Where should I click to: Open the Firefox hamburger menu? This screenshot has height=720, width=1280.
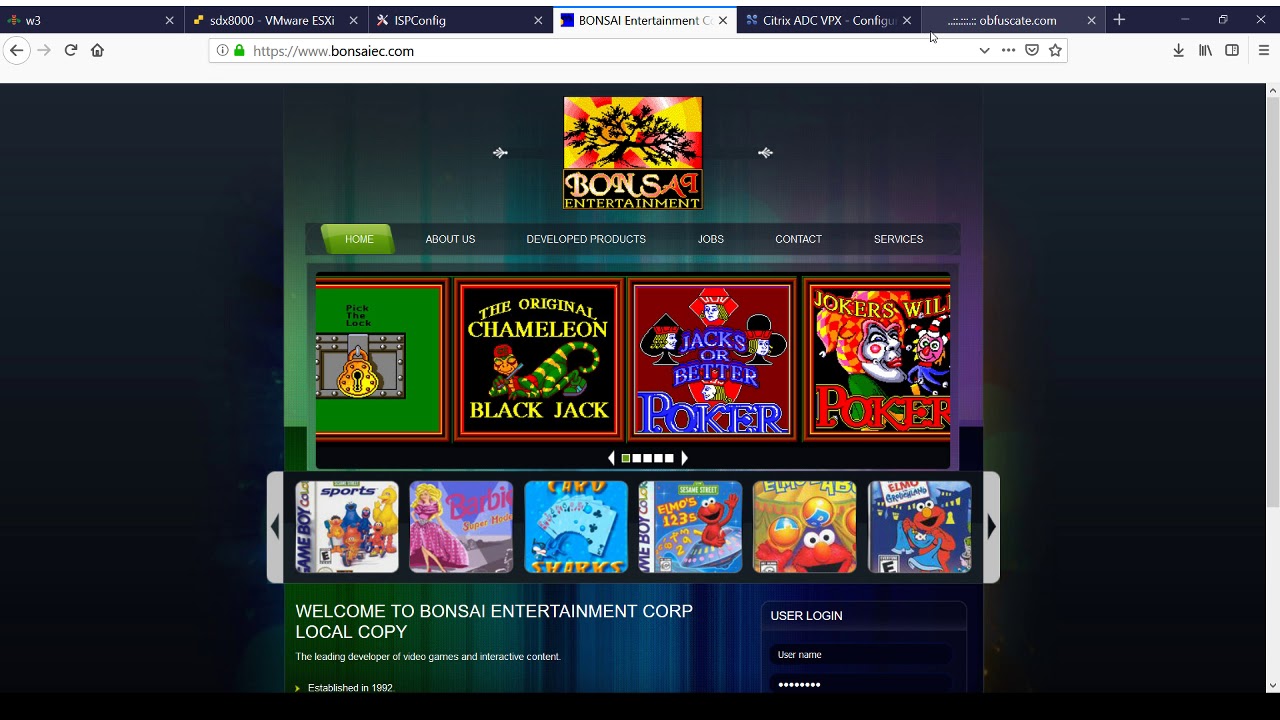1264,50
